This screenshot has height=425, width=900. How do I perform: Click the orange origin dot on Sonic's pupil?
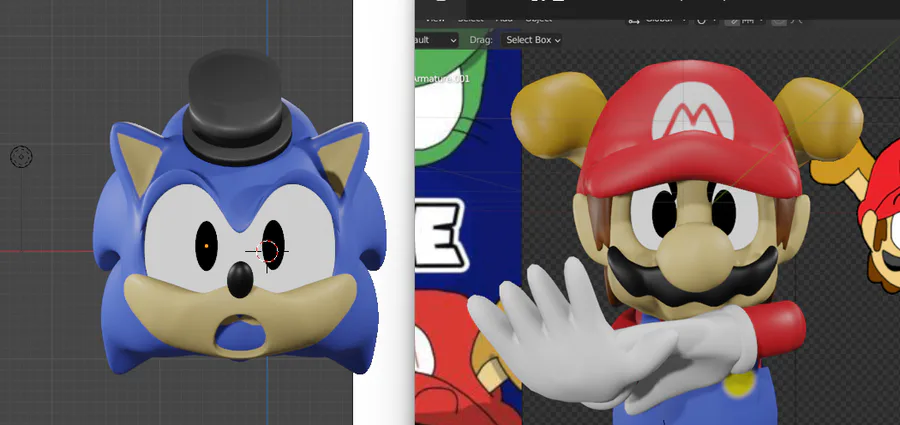[x=206, y=246]
